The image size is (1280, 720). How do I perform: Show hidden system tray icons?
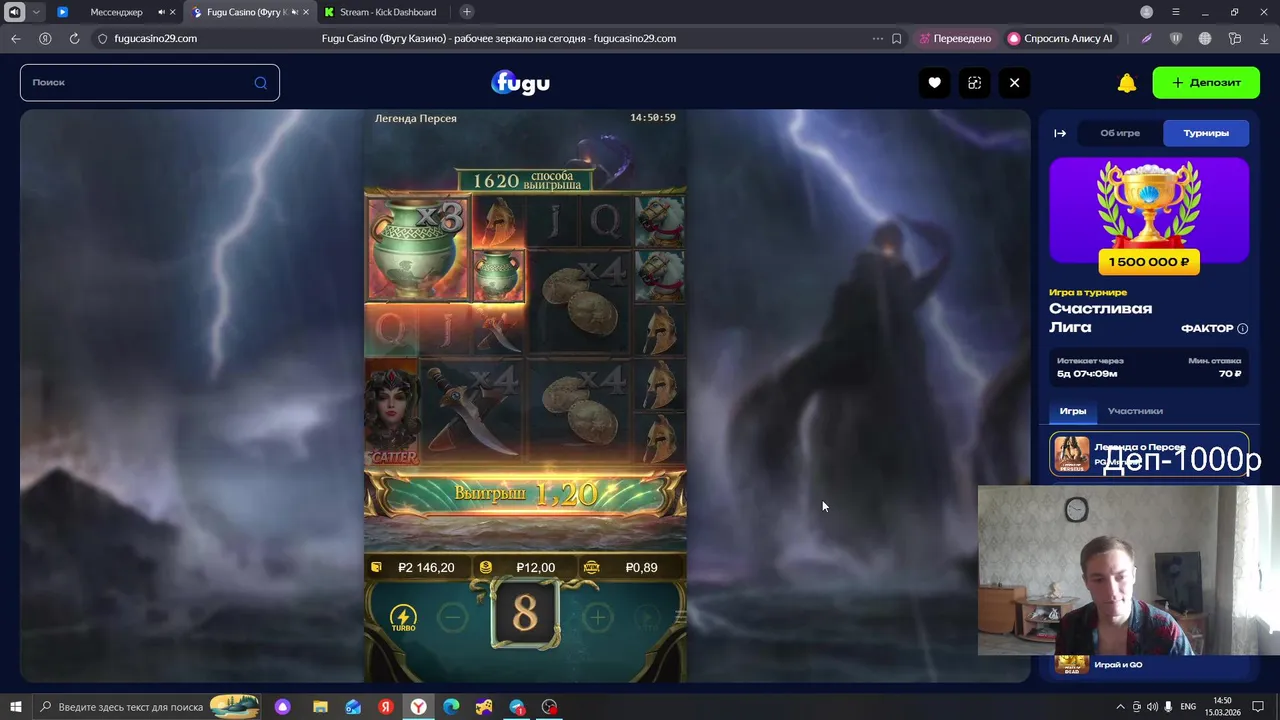click(x=1120, y=707)
